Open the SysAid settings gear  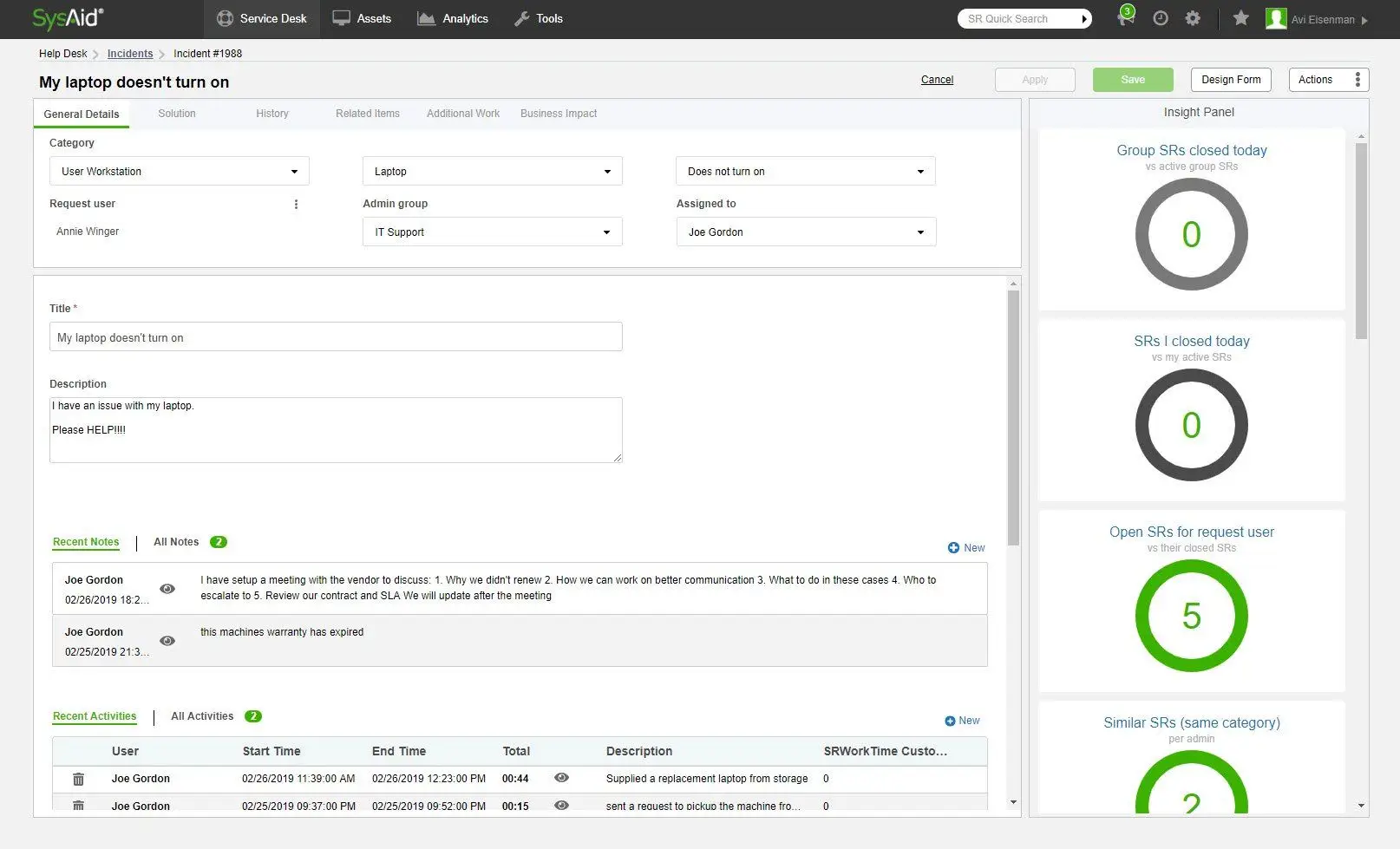[x=1193, y=18]
